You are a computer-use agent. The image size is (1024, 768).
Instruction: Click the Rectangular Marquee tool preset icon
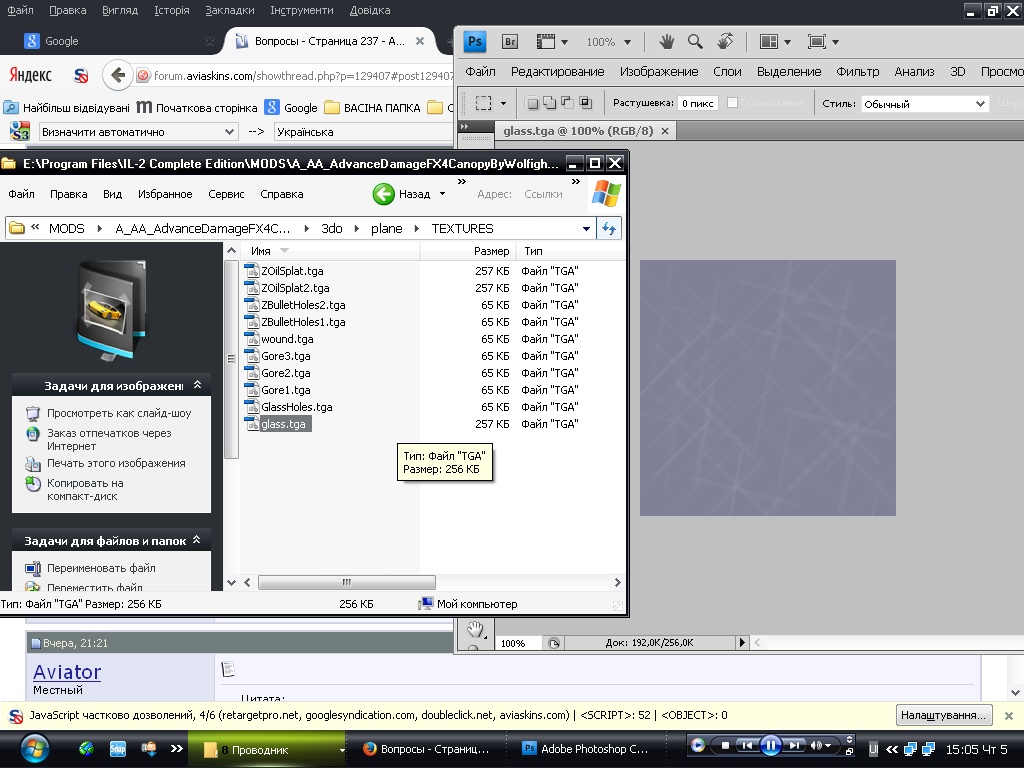[484, 103]
